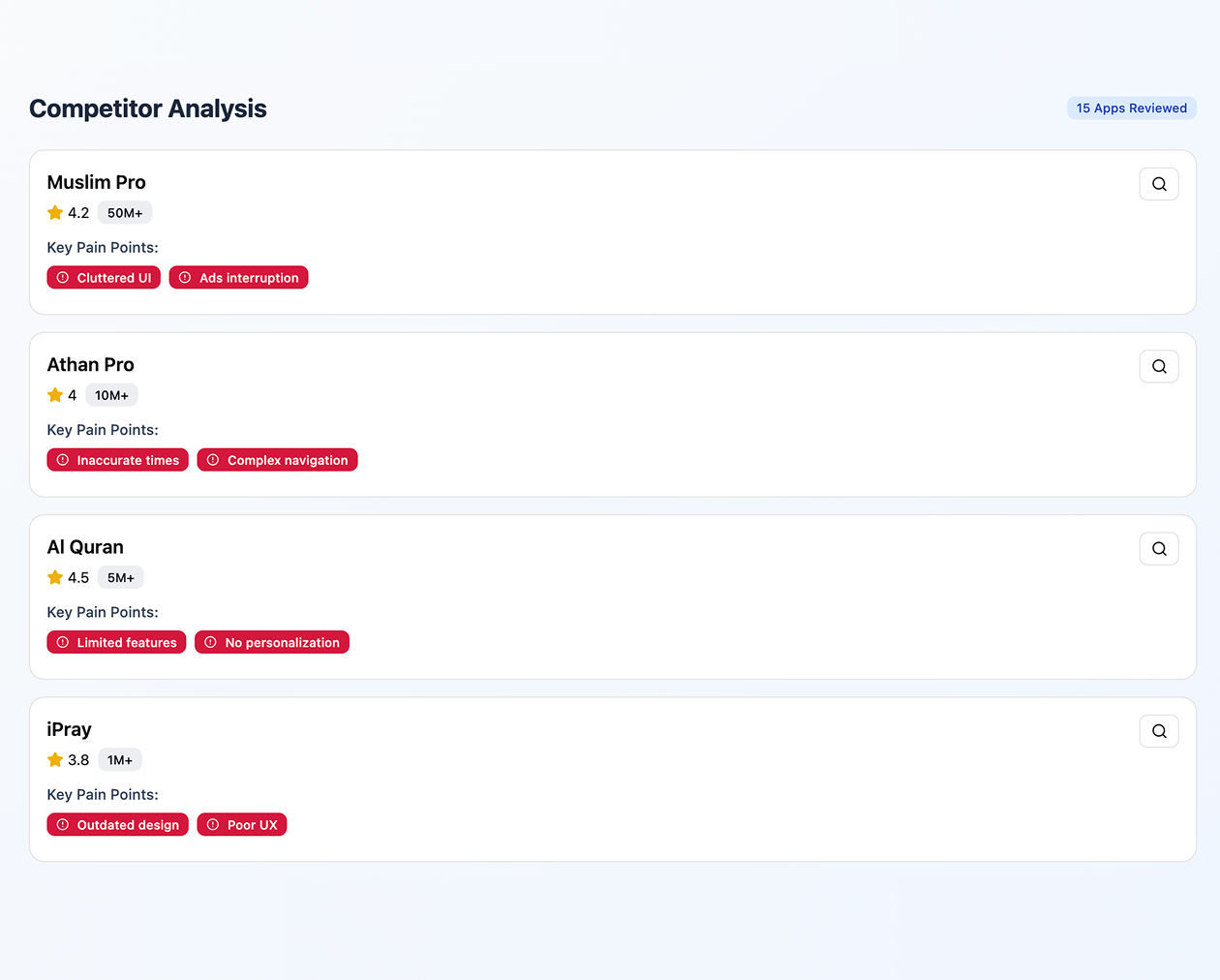The width and height of the screenshot is (1220, 980).
Task: Open the search icon on Muslim Pro card
Action: 1159,184
